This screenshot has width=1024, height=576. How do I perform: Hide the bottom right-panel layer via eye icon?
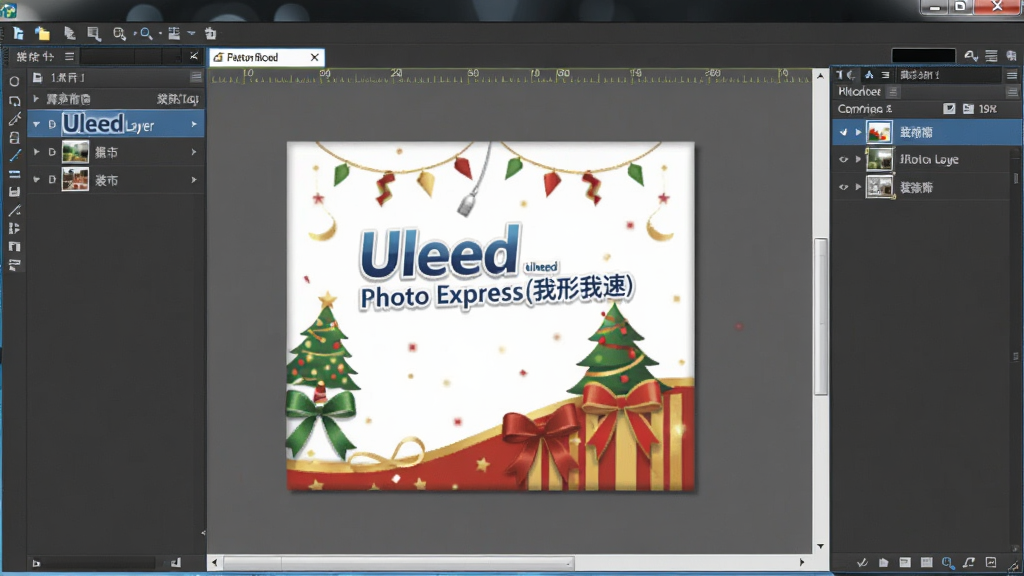(843, 187)
